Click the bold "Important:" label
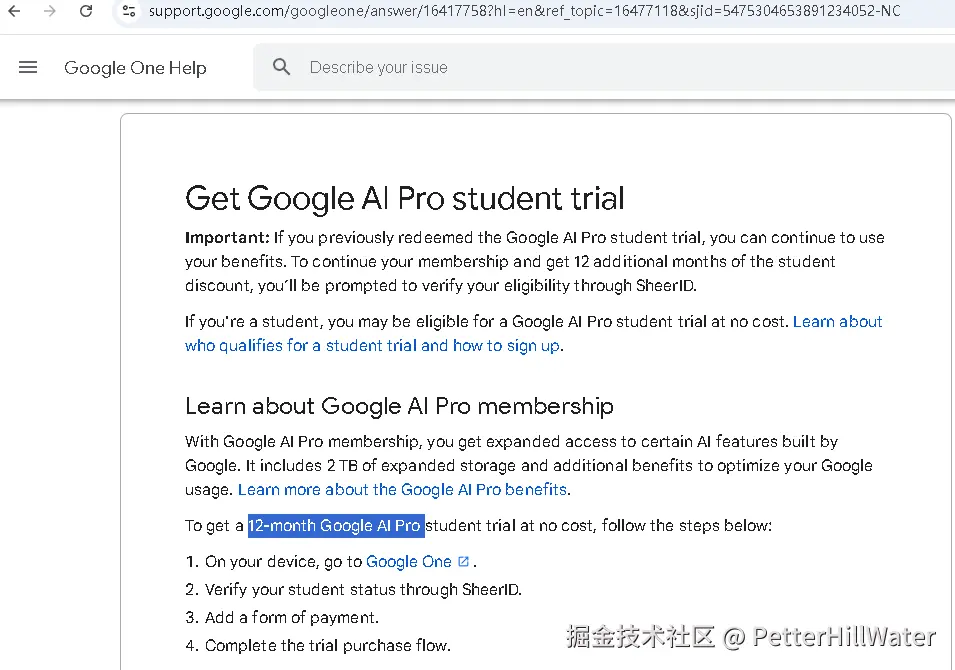Image resolution: width=955 pixels, height=670 pixels. pos(227,238)
